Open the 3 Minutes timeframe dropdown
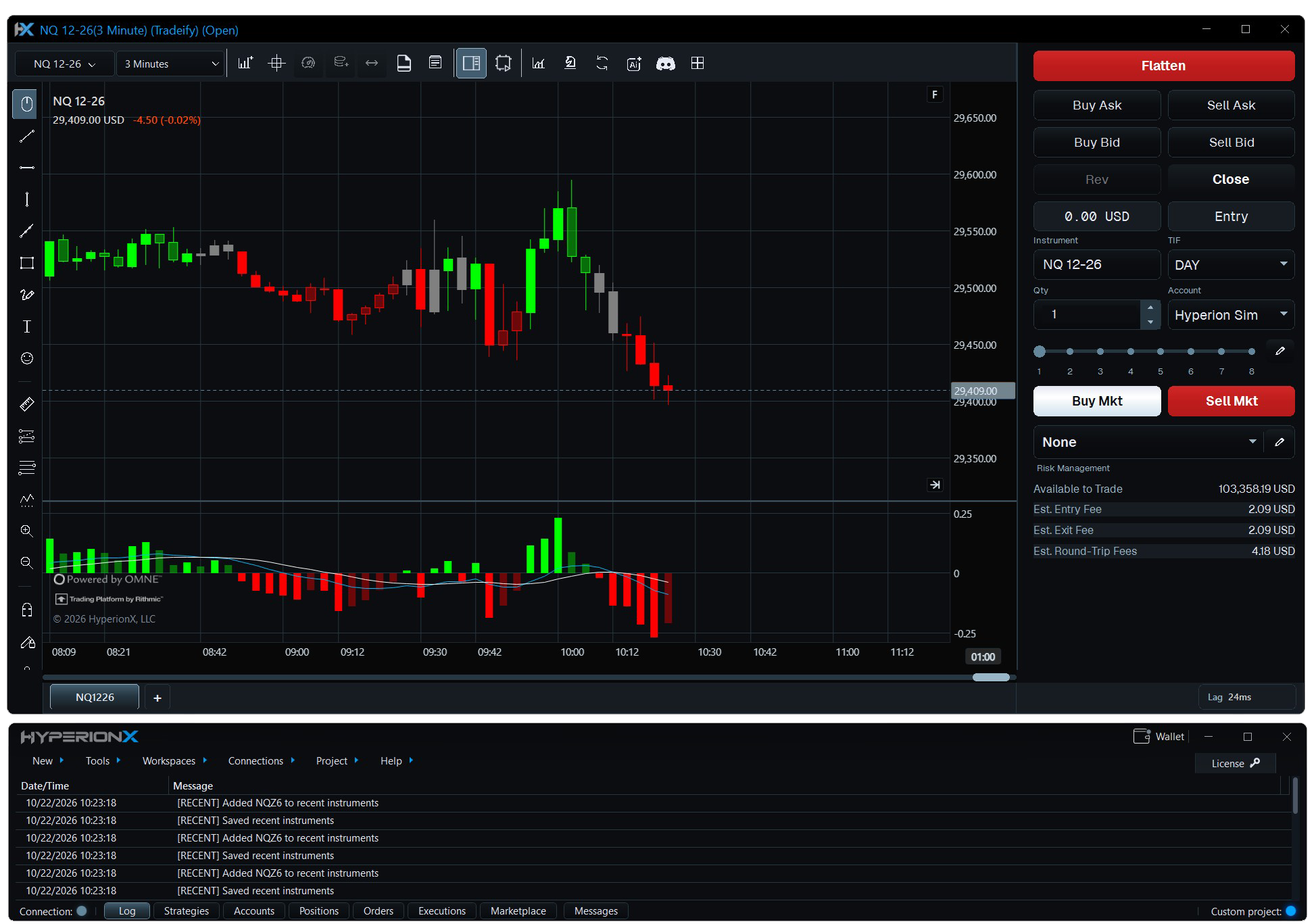 coord(170,64)
